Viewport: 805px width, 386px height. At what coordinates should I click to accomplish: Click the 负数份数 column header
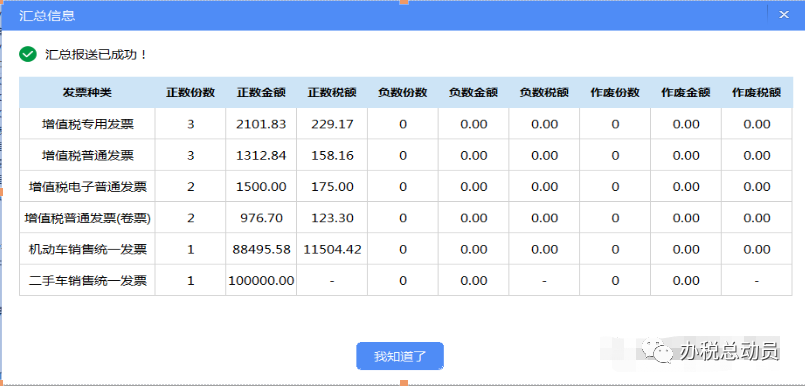[x=403, y=93]
